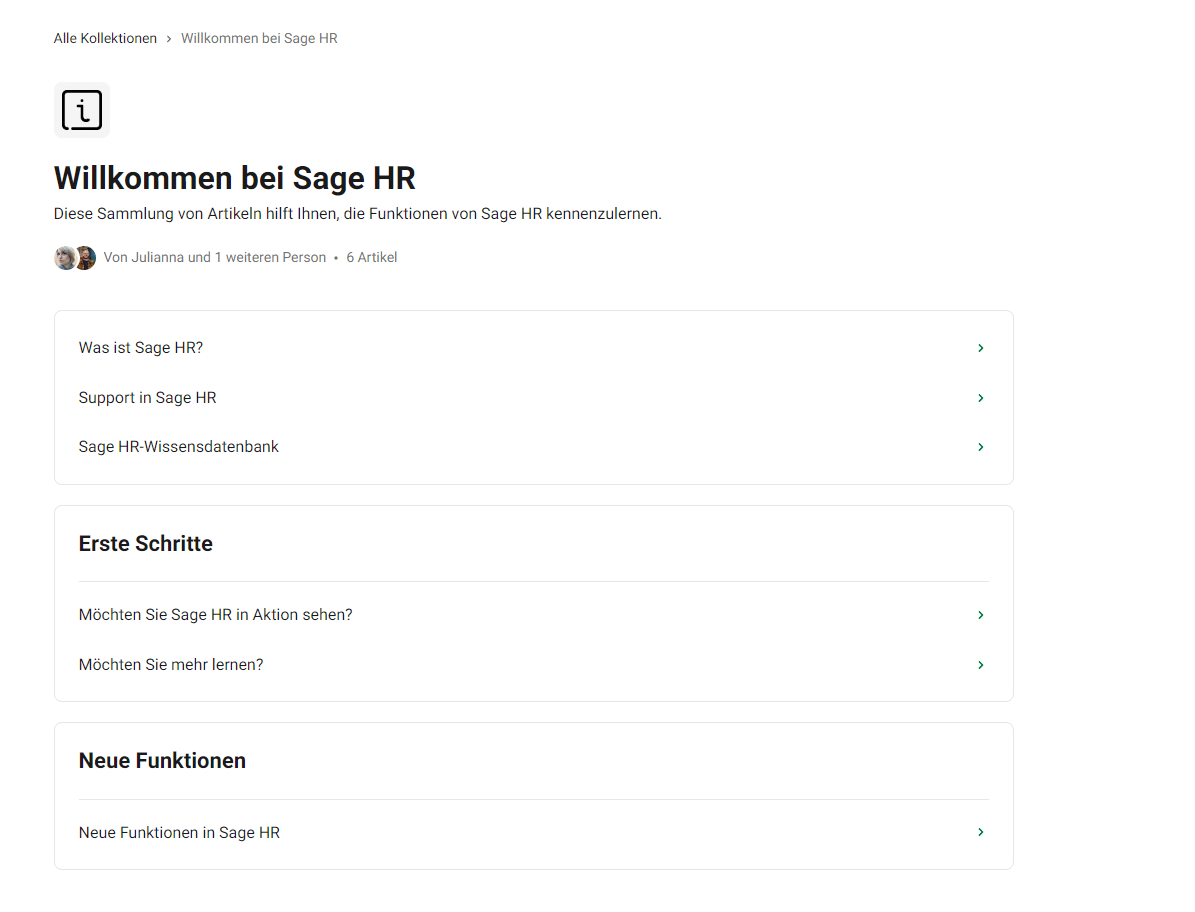Click the Erste Schritte section heading
Viewport: 1195px width, 912px height.
click(x=146, y=544)
